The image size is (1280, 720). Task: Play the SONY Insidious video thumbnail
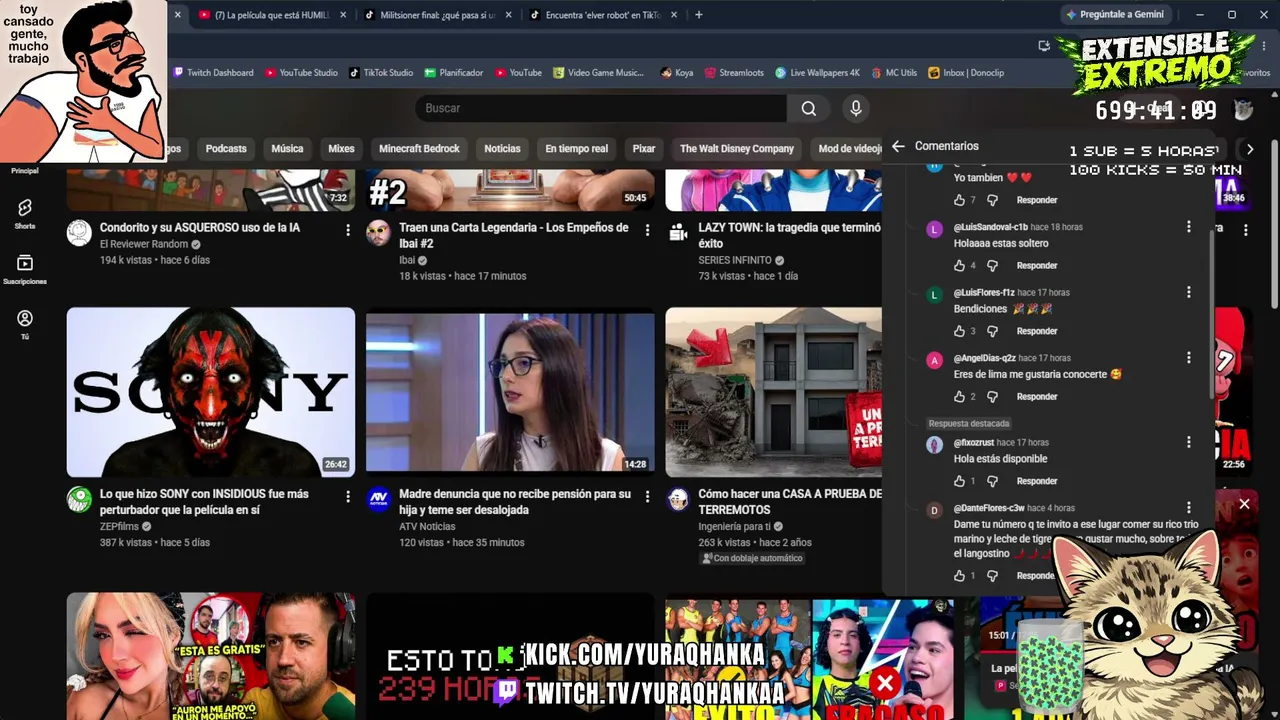coord(211,392)
